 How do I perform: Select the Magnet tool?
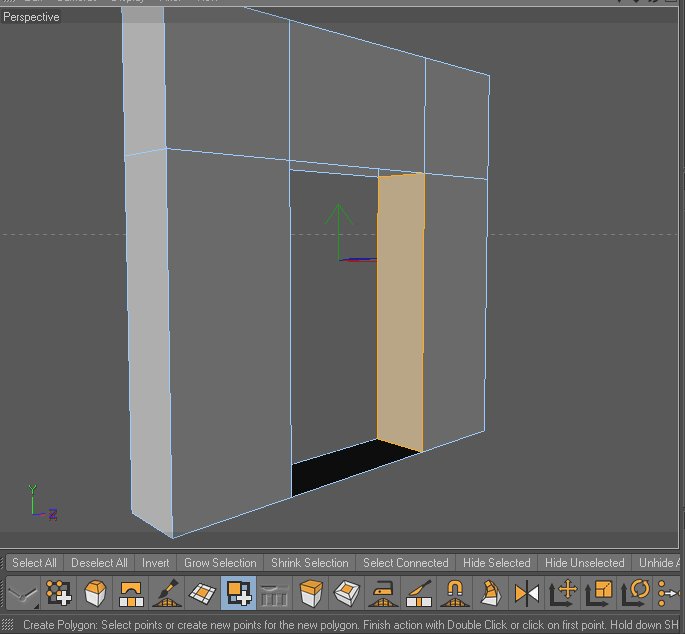tap(454, 593)
